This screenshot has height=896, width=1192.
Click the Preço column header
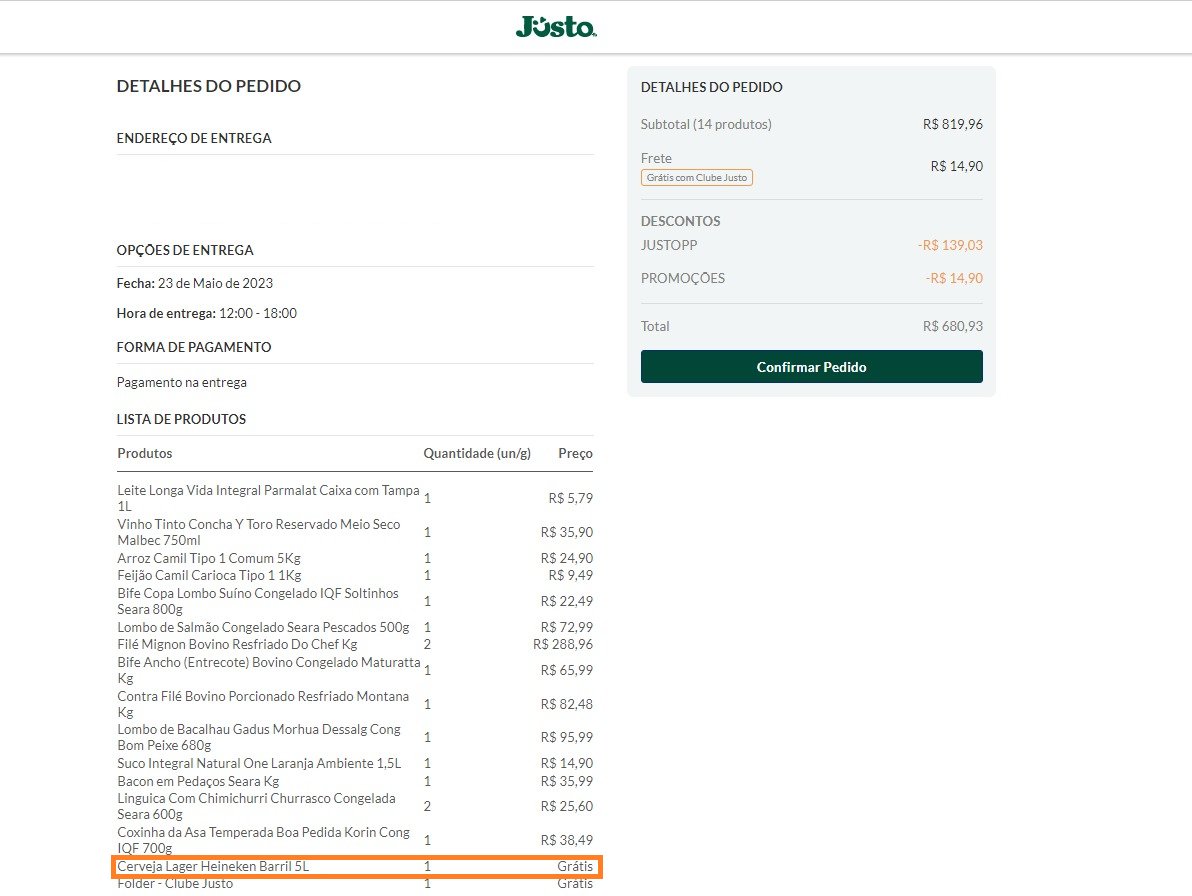tap(575, 453)
